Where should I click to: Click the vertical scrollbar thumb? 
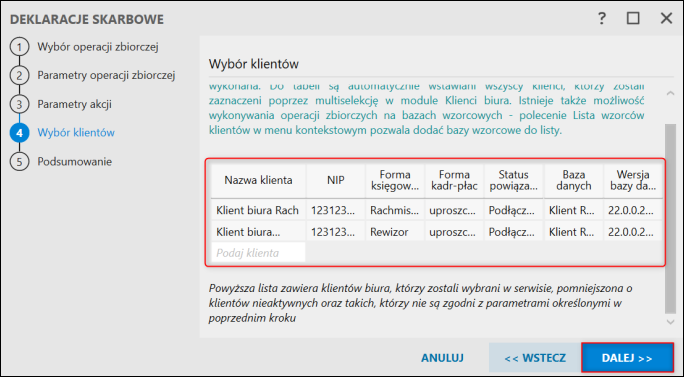(670, 218)
